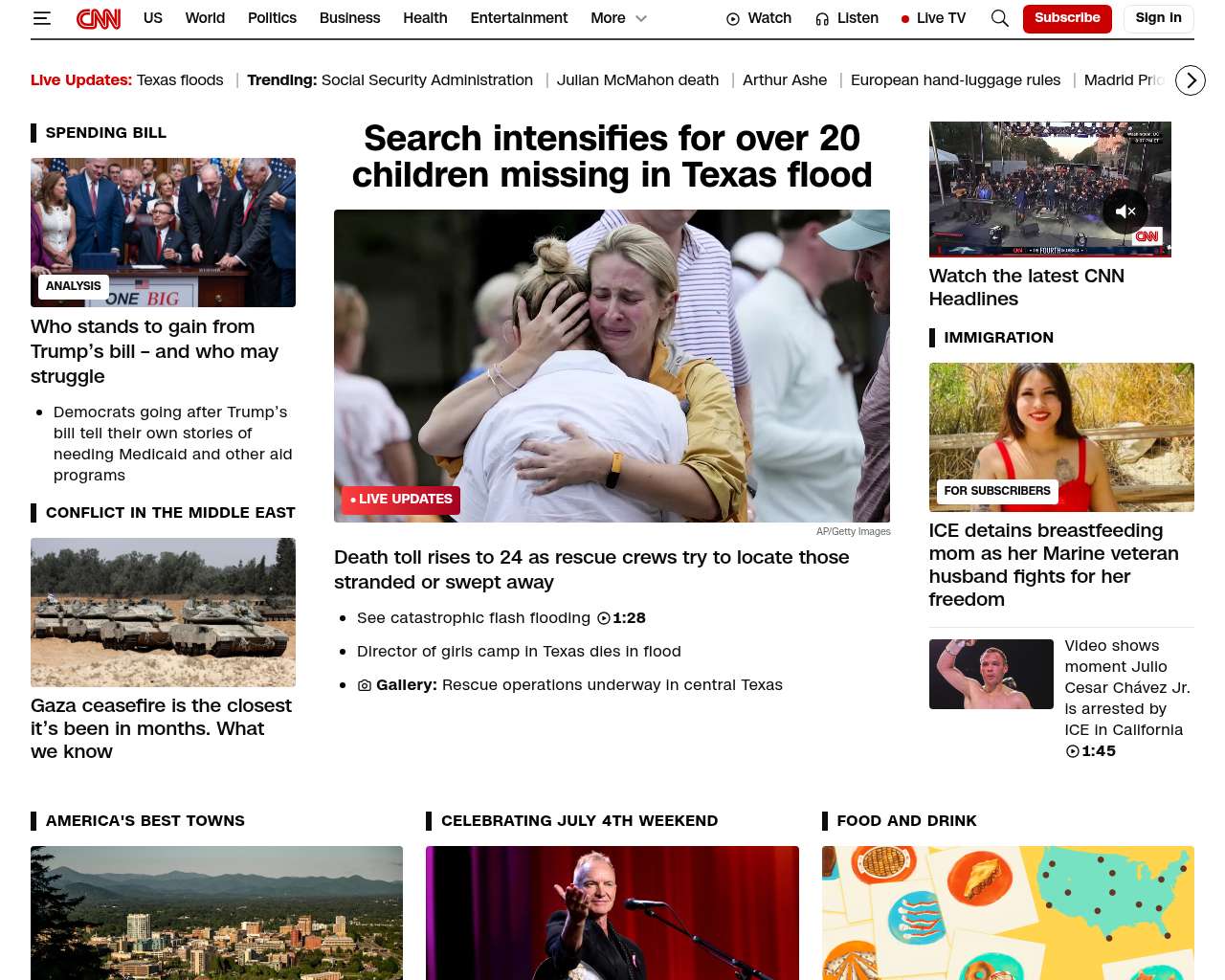This screenshot has width=1225, height=980.
Task: Click the LIVE UPDATES badge on the flood photo
Action: point(401,500)
